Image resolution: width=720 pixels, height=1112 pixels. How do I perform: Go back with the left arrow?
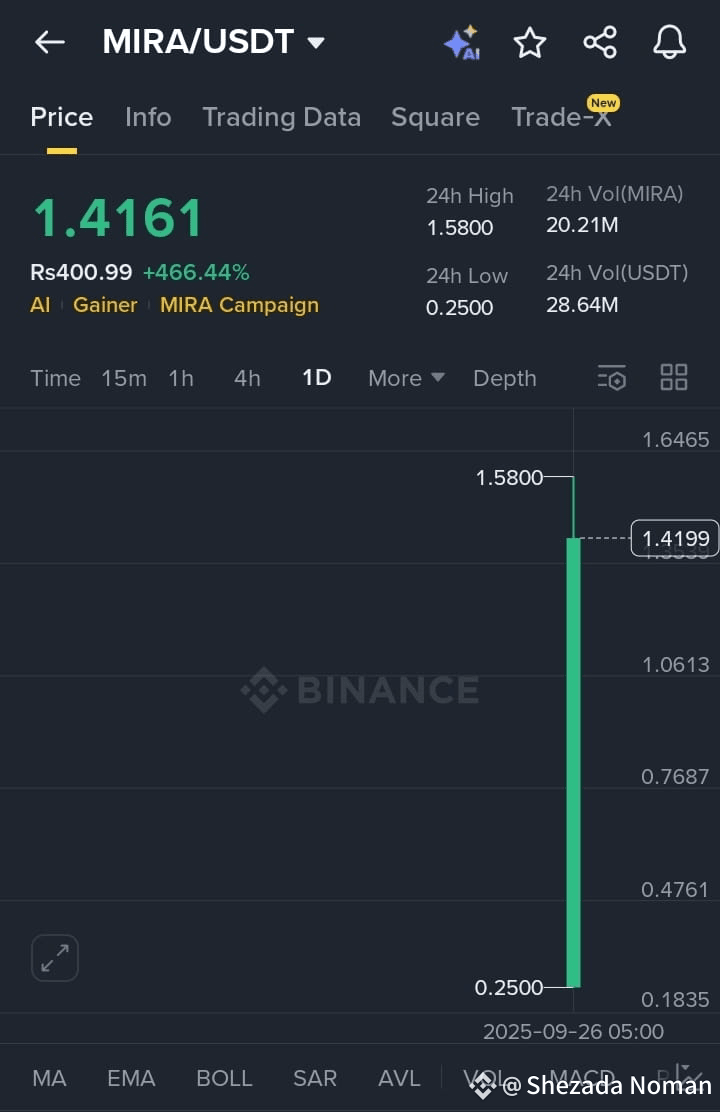[x=50, y=43]
